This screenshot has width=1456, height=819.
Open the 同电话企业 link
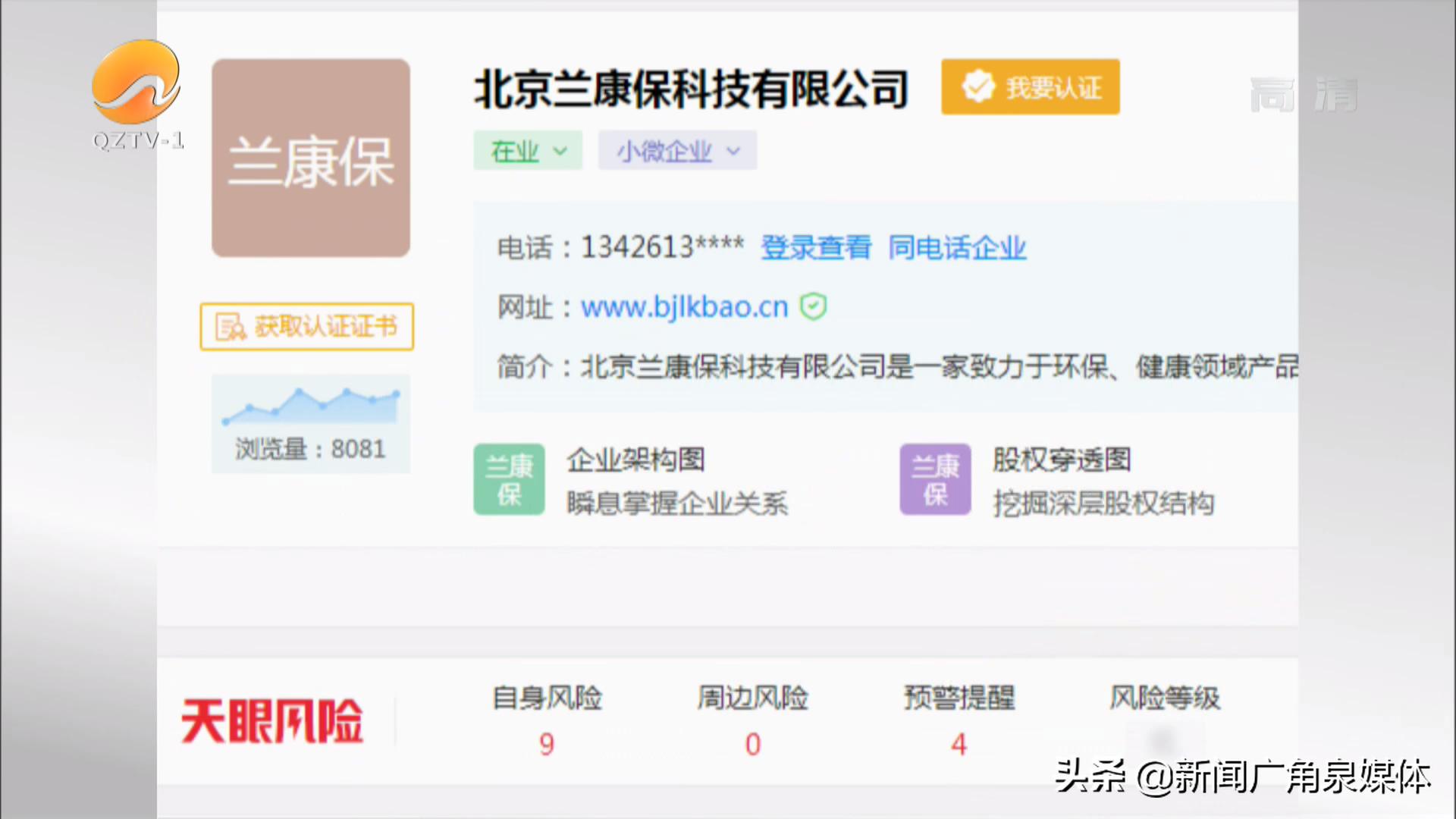(x=957, y=248)
